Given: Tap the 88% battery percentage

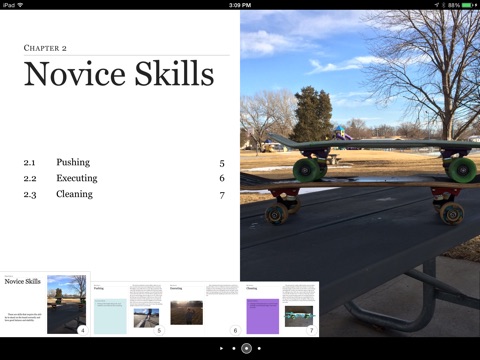Looking at the screenshot, I should coord(454,5).
